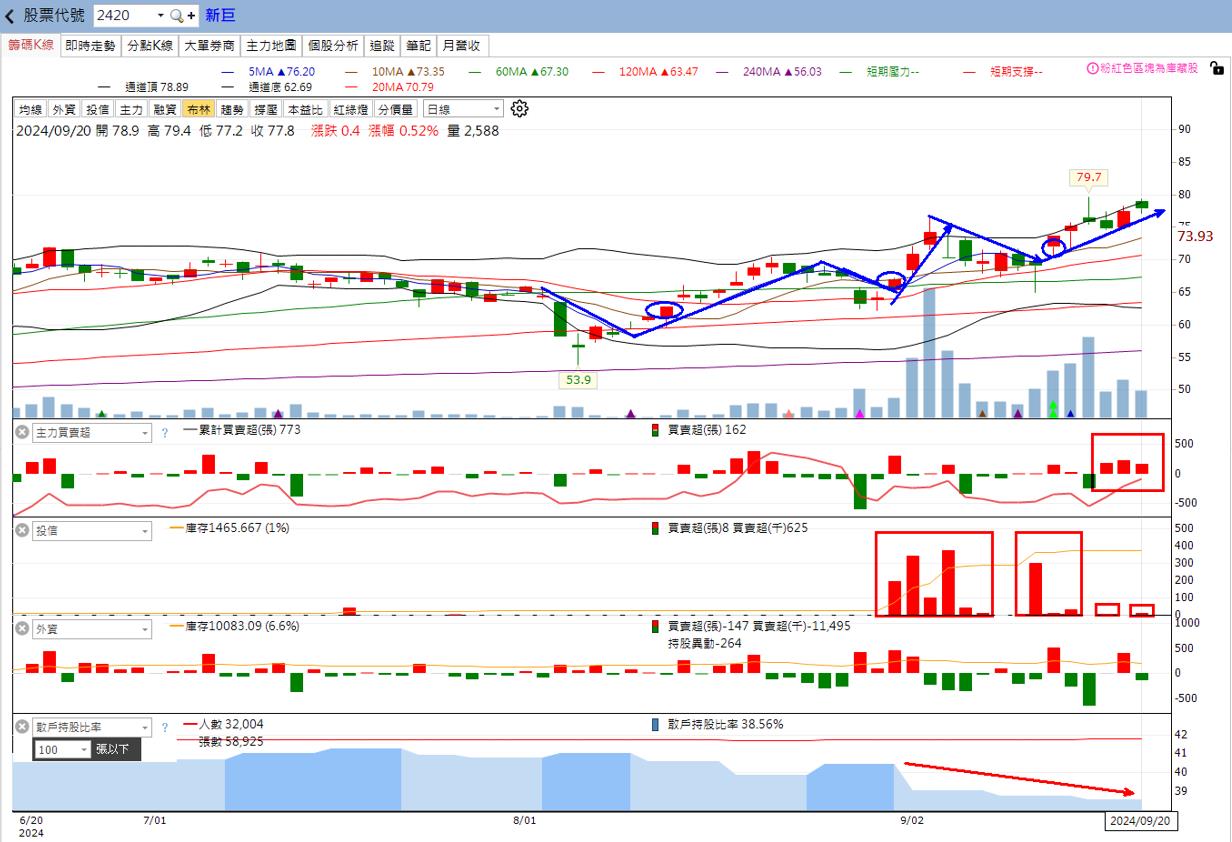The height and width of the screenshot is (842, 1232).
Task: Add the stock with the plus icon
Action: pyautogui.click(x=191, y=16)
